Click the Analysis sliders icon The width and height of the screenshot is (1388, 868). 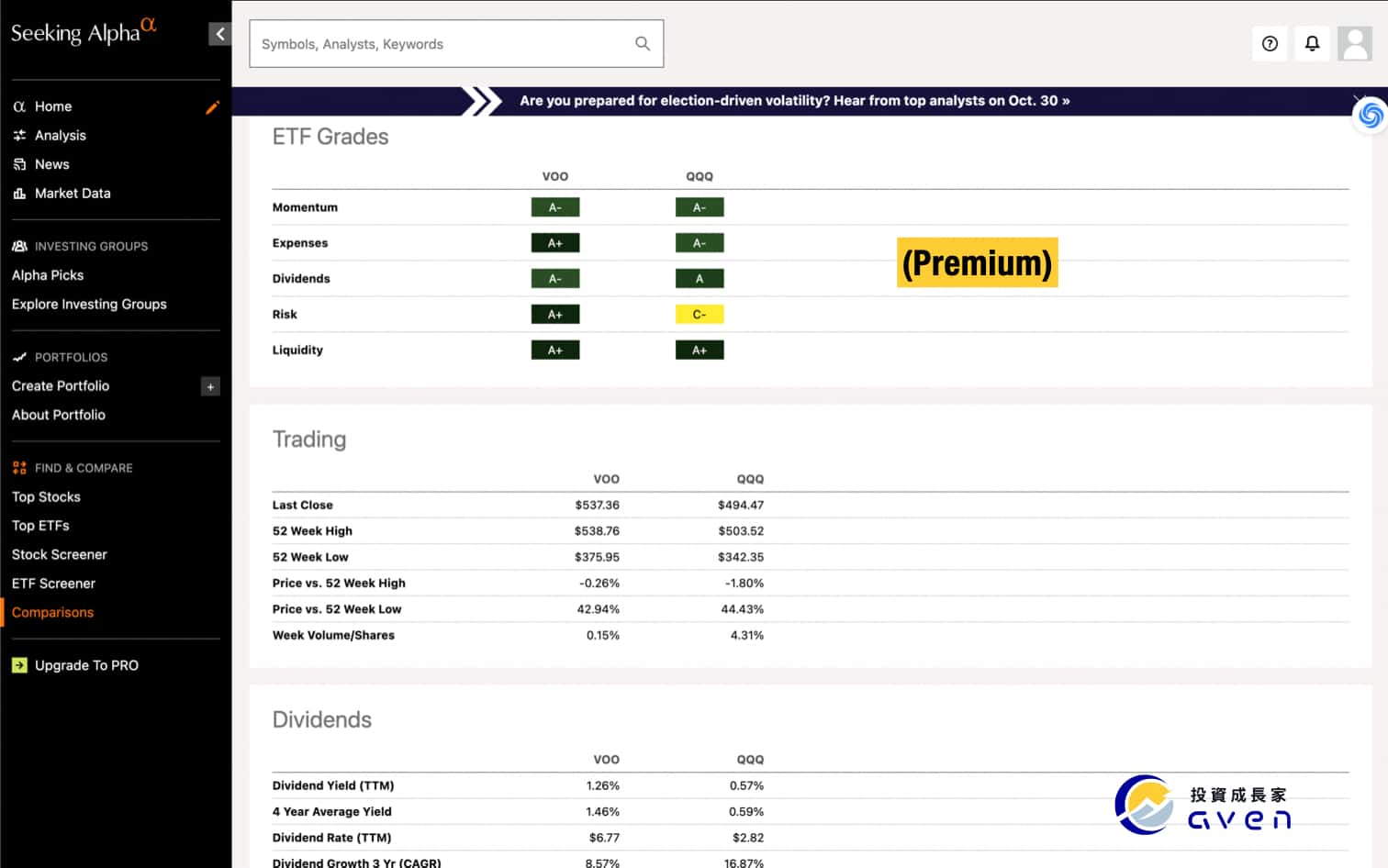[x=19, y=135]
